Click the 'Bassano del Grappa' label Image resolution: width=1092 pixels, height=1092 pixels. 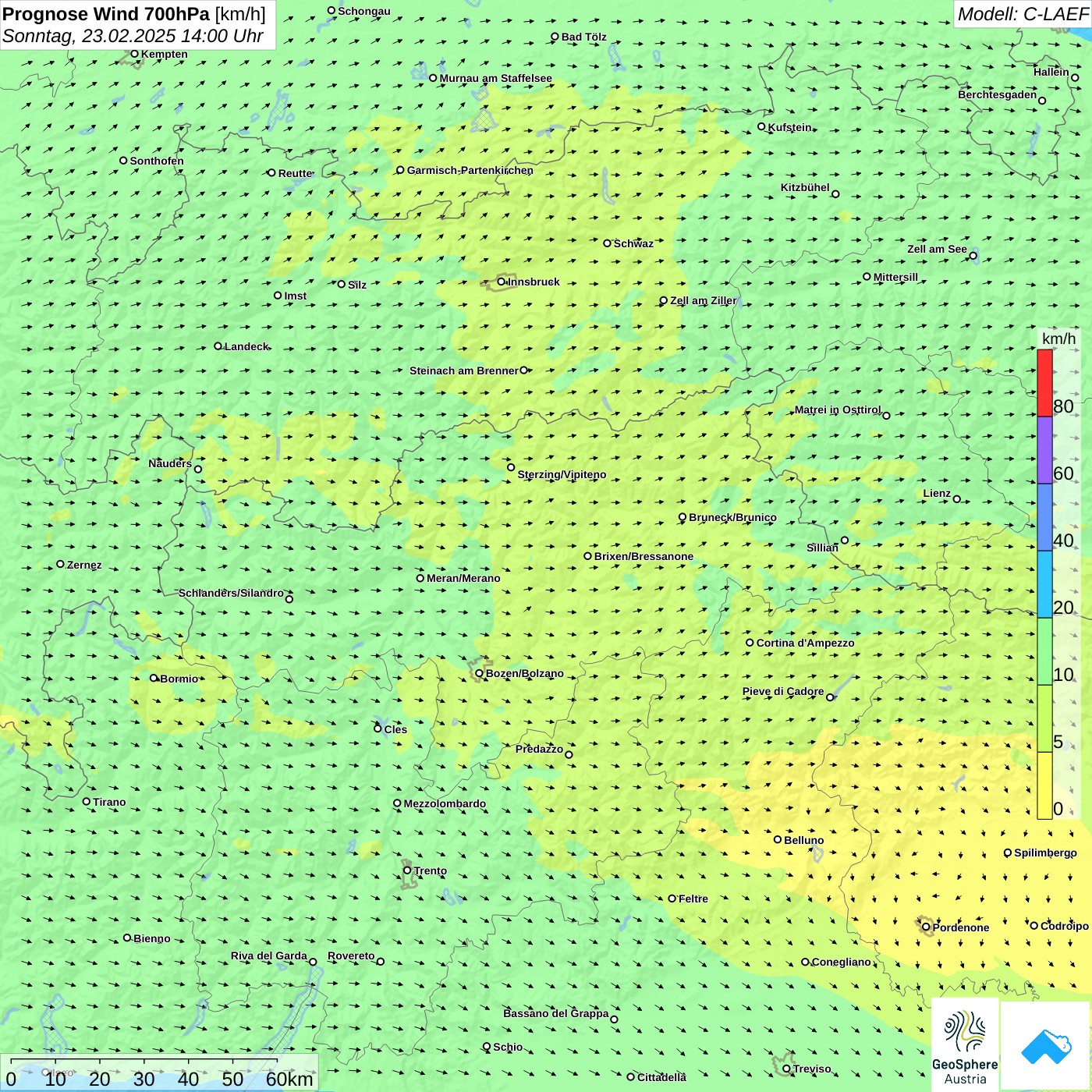(x=555, y=1013)
